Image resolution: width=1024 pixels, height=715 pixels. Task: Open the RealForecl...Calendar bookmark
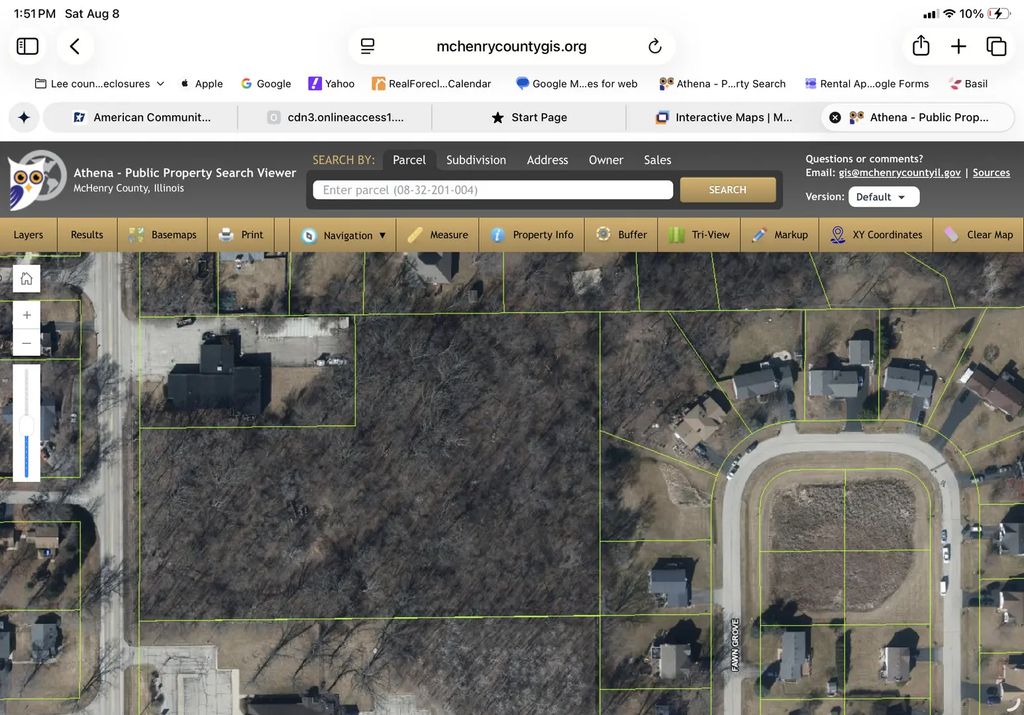click(x=432, y=84)
